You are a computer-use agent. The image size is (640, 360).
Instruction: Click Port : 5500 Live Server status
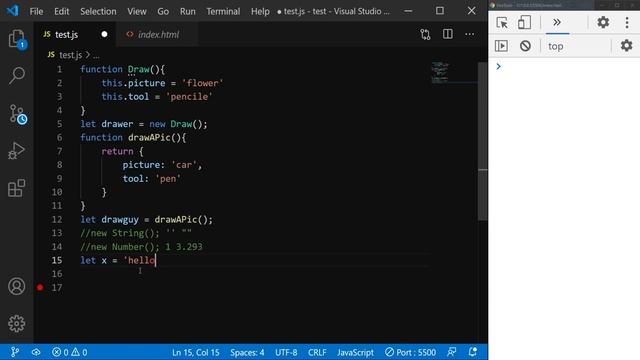[410, 352]
